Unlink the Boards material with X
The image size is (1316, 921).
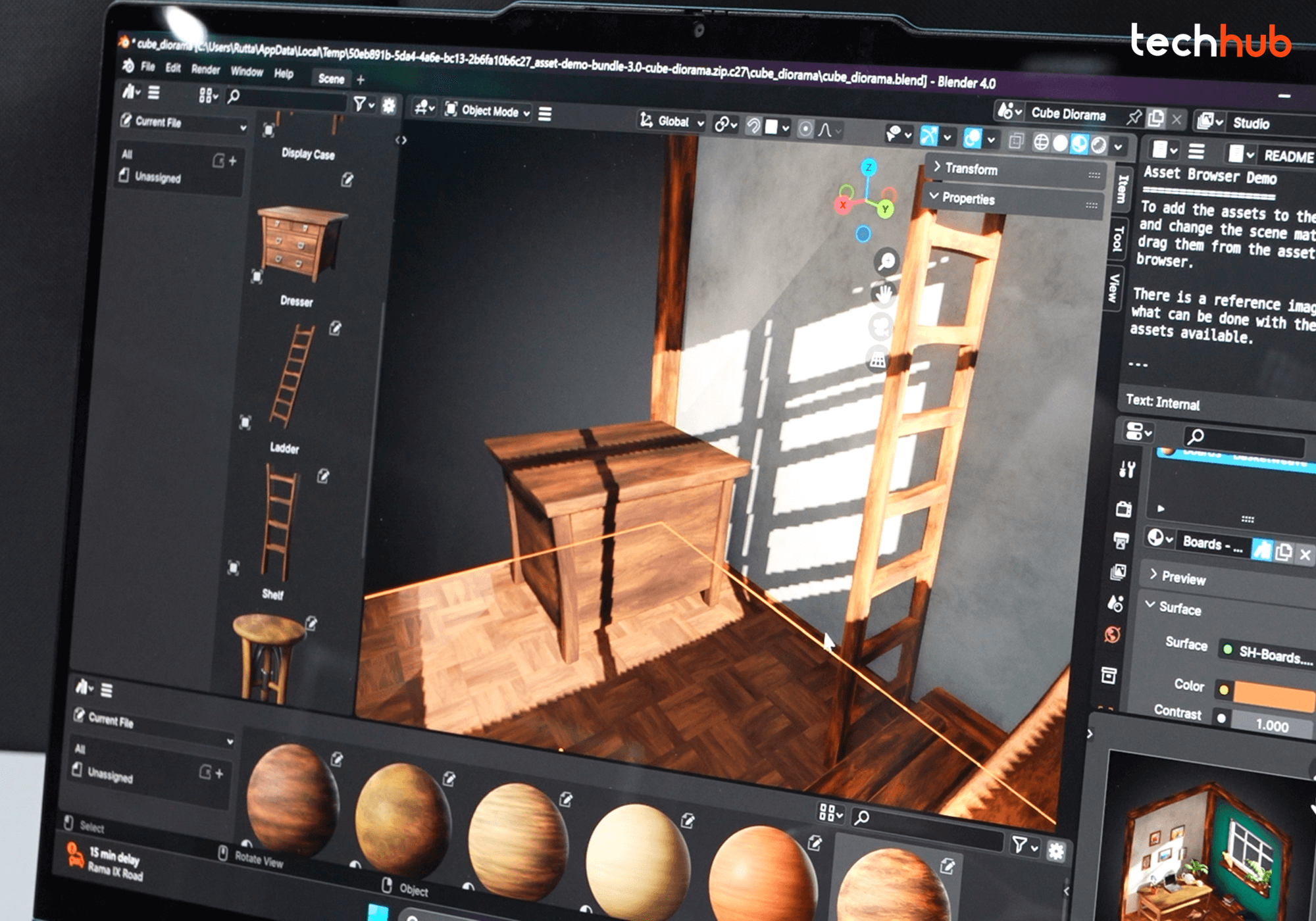point(1305,555)
